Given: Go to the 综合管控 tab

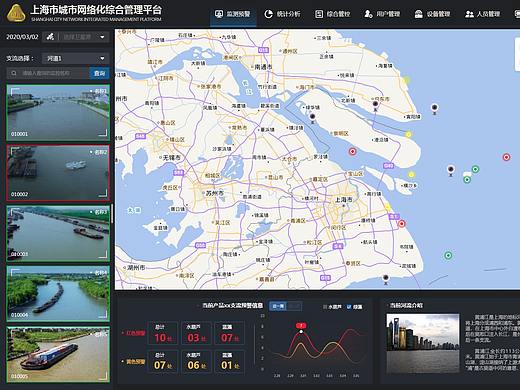Looking at the screenshot, I should (x=332, y=14).
